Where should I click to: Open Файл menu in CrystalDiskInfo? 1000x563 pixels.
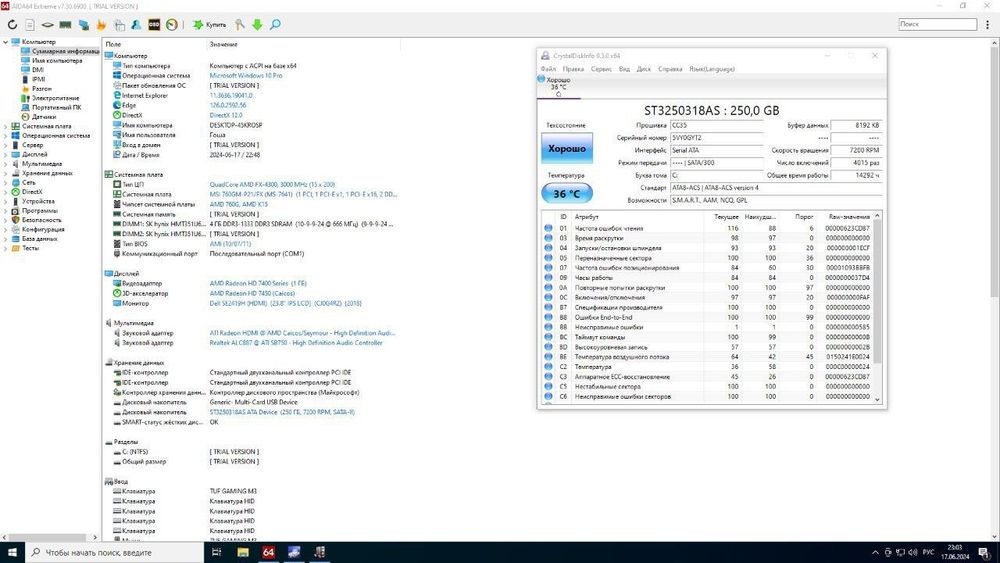548,69
